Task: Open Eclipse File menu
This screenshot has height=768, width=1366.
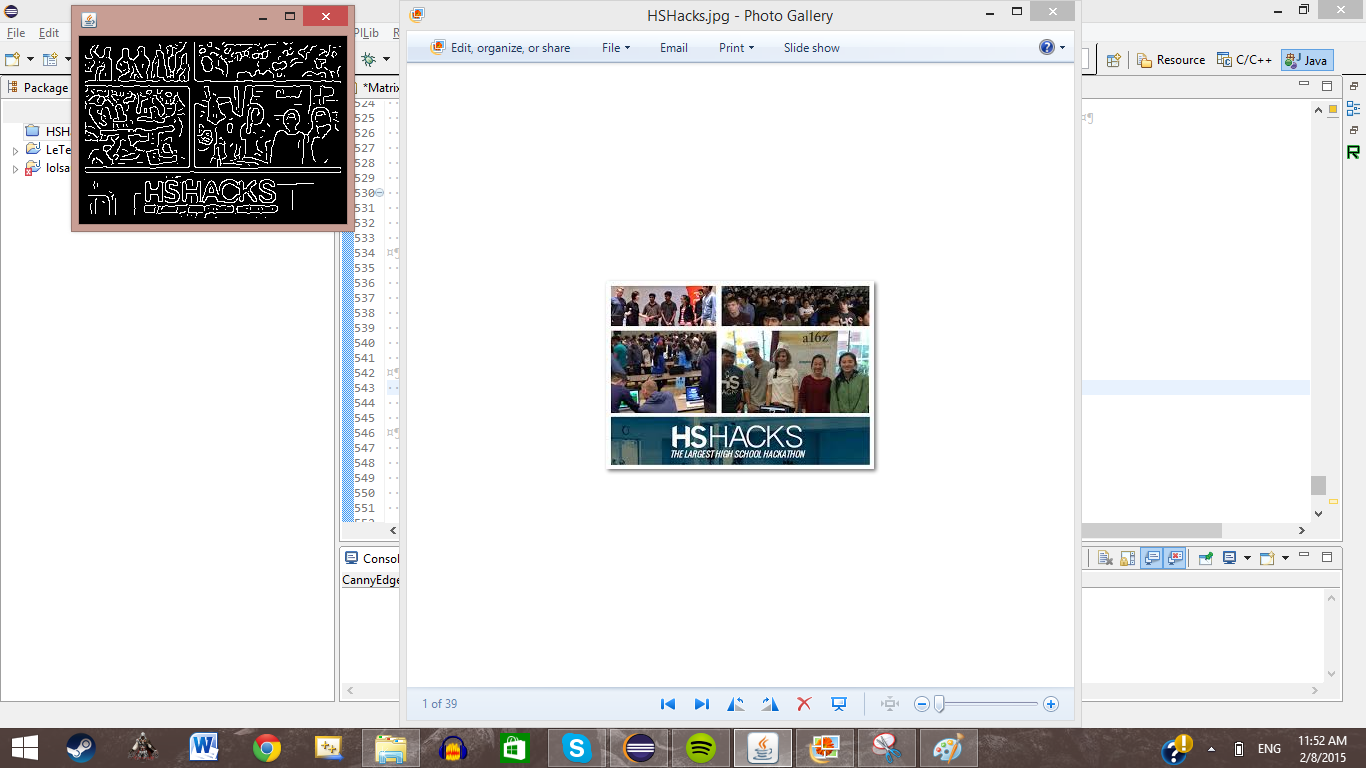Action: click(16, 33)
